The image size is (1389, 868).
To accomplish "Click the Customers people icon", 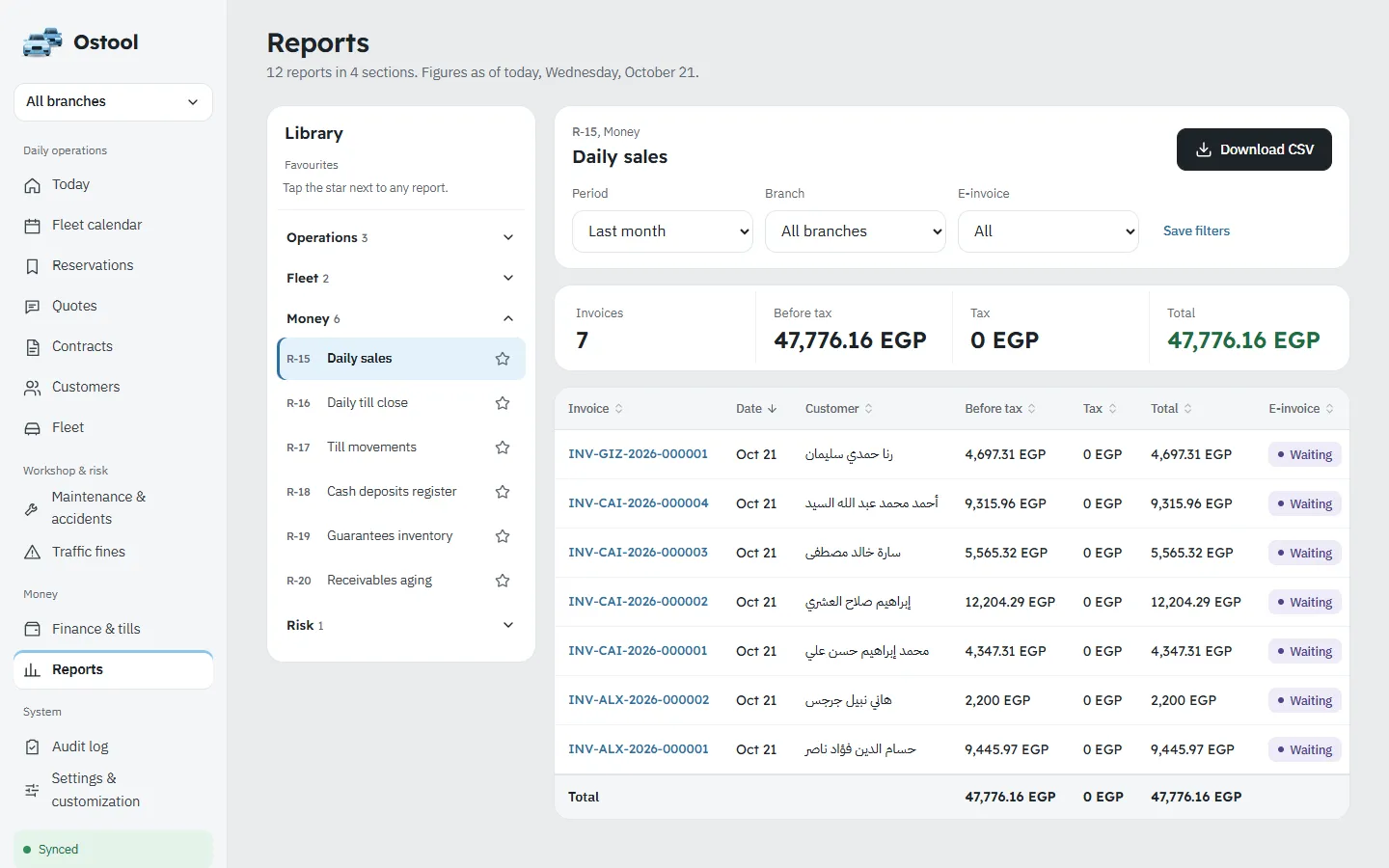I will tap(33, 388).
